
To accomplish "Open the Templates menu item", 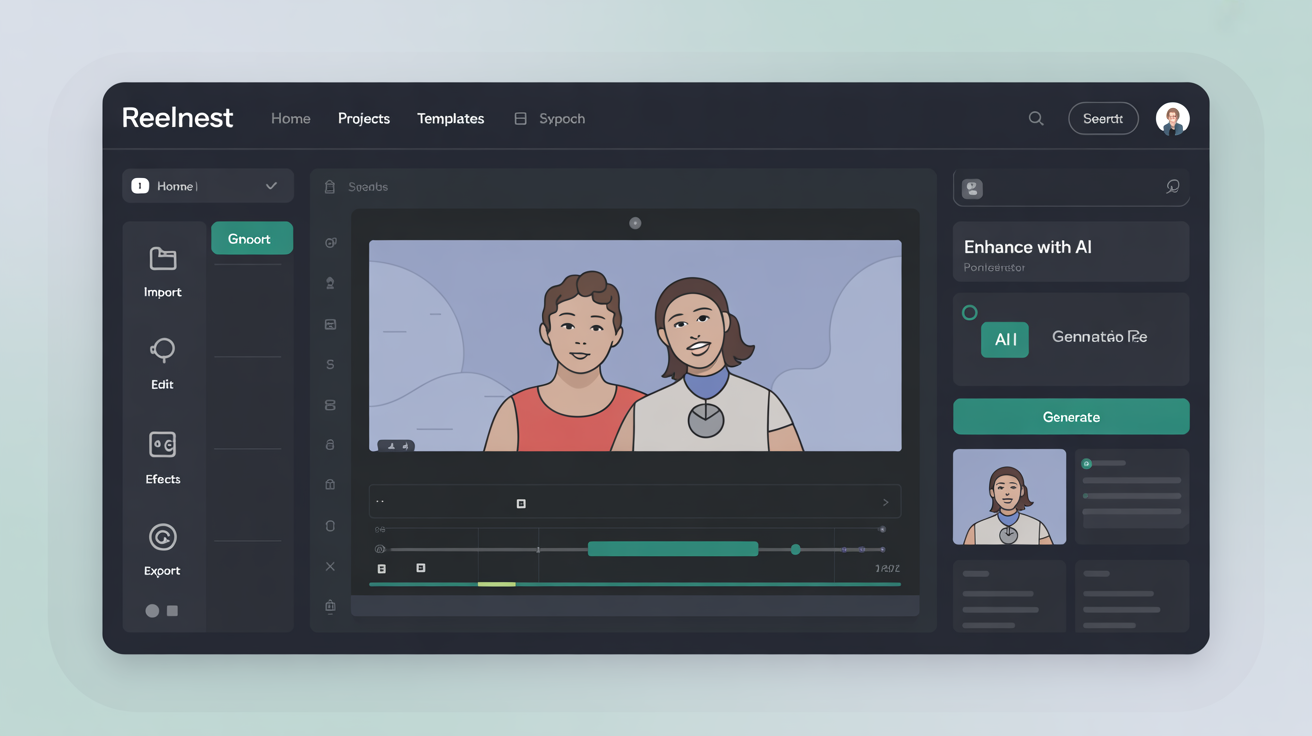I will [450, 118].
